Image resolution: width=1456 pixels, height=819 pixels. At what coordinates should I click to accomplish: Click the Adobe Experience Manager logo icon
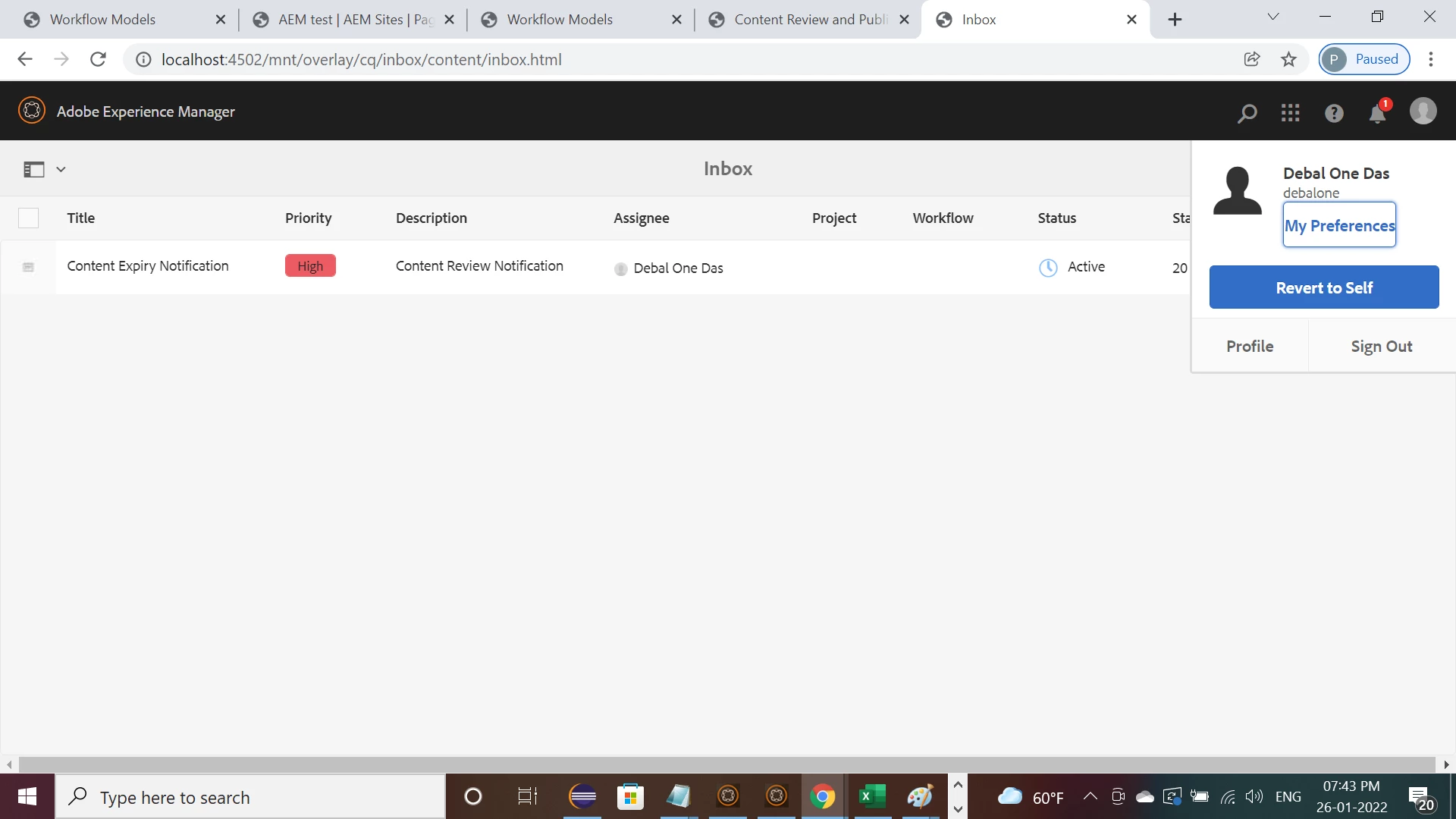(32, 111)
